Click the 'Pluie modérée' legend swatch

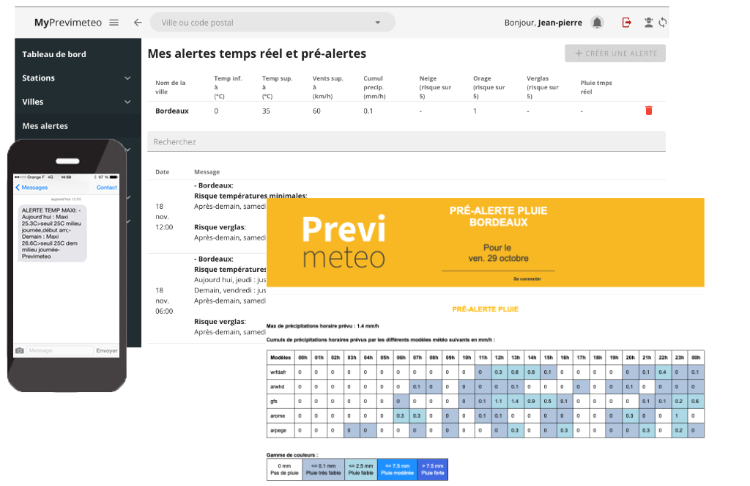pyautogui.click(x=397, y=469)
